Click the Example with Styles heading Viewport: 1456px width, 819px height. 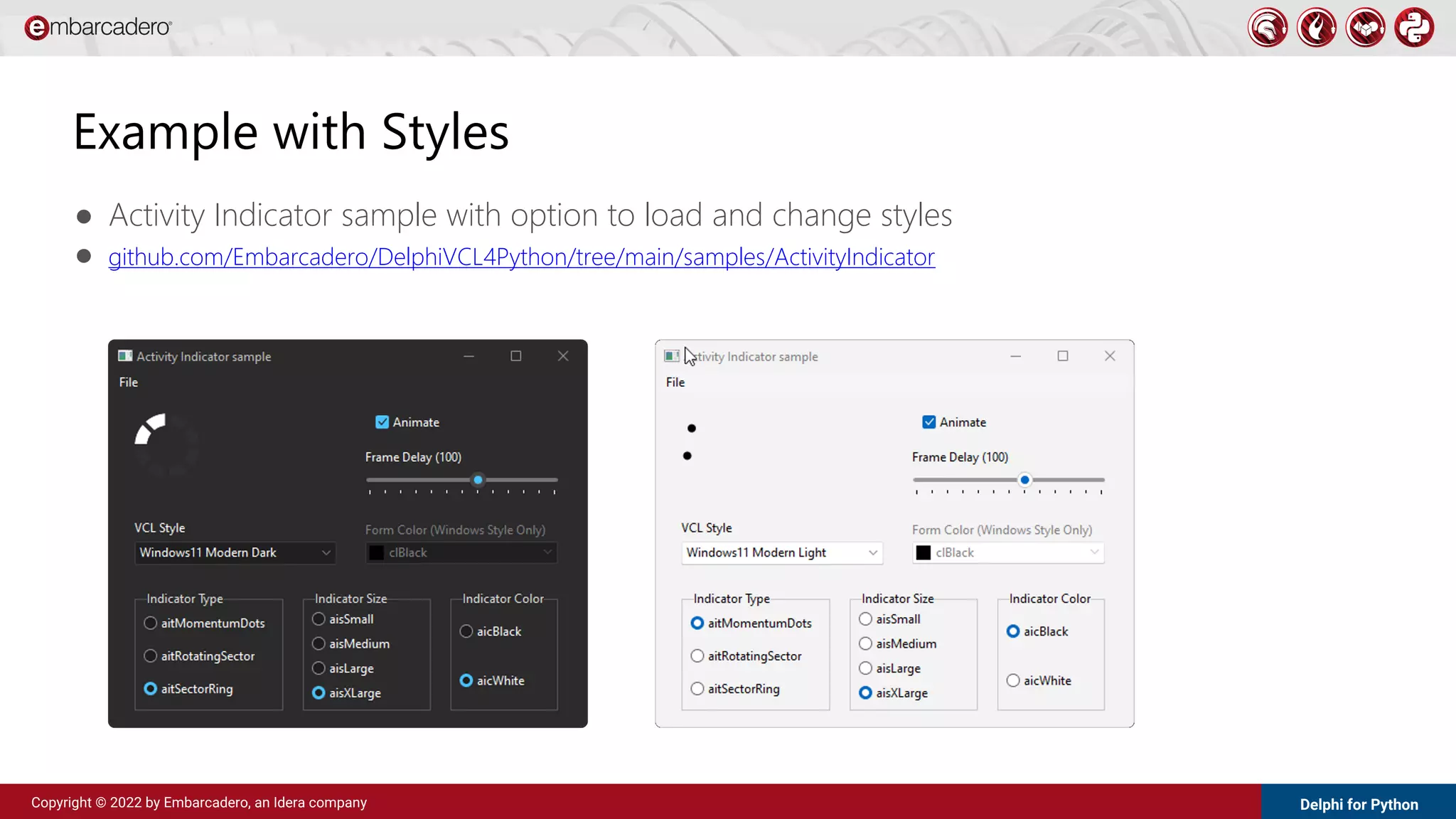[x=291, y=132]
